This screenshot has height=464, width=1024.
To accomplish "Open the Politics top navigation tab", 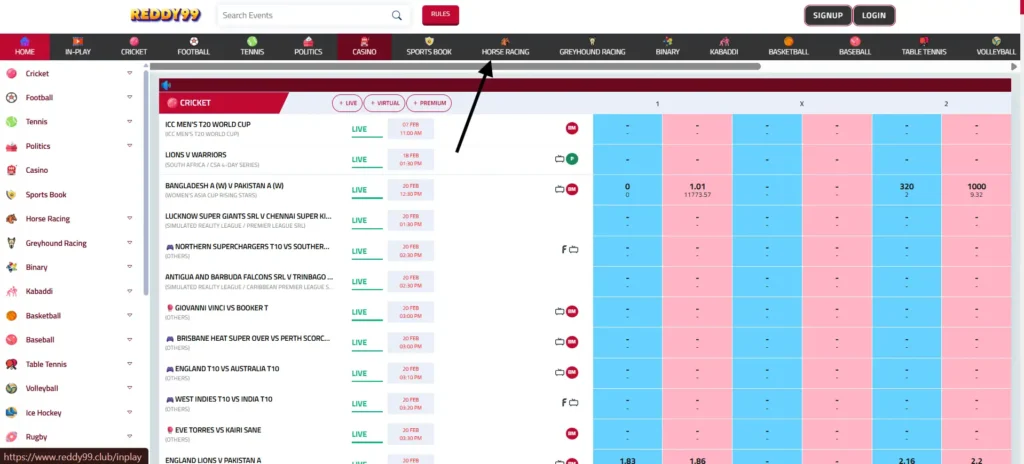I will coord(308,46).
